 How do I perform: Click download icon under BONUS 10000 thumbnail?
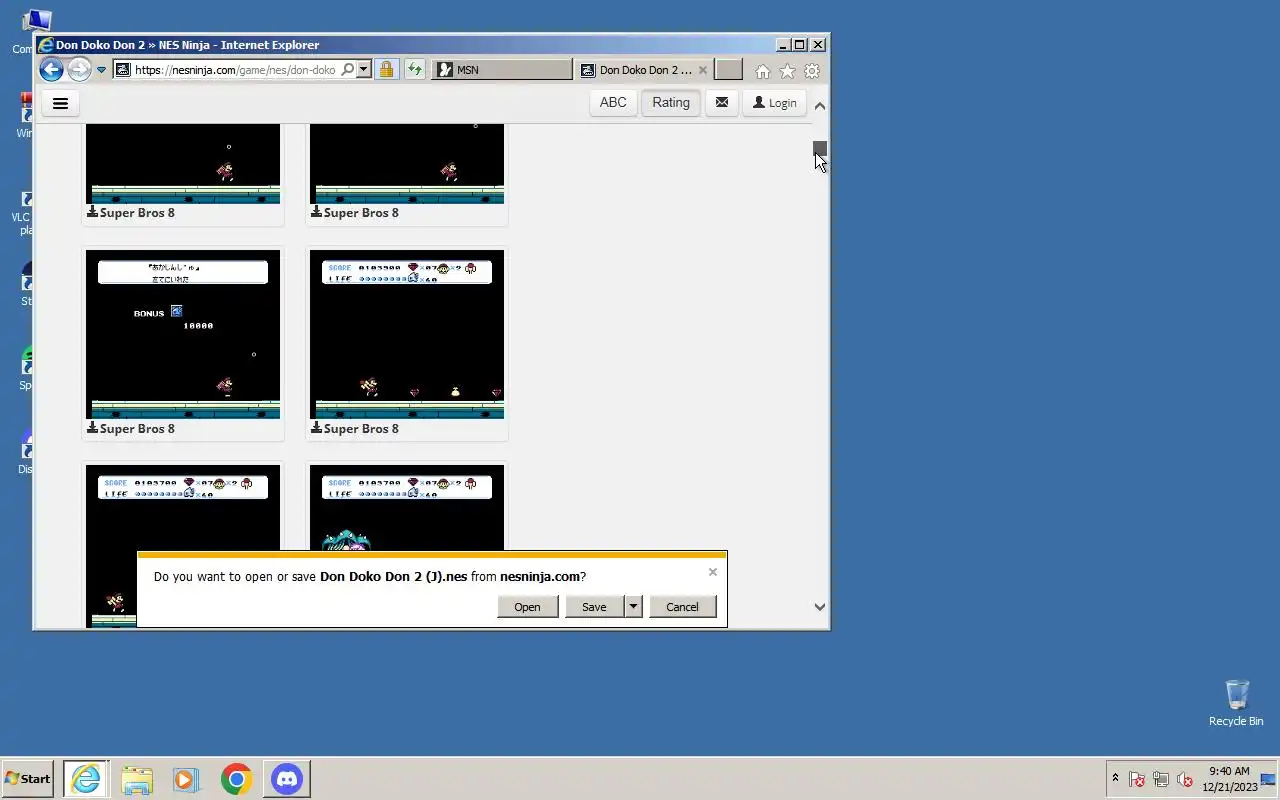point(92,428)
